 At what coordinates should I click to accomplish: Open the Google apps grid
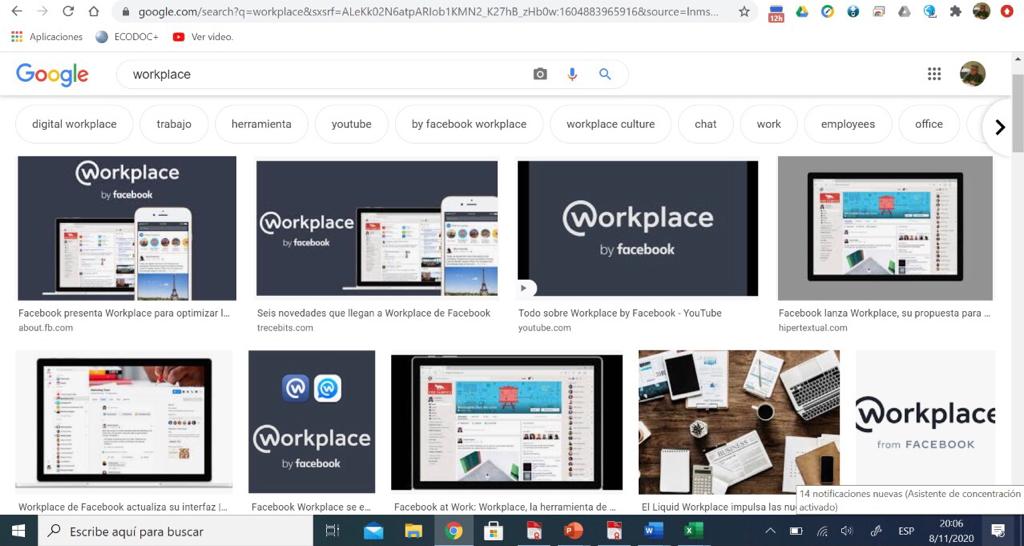(x=934, y=74)
